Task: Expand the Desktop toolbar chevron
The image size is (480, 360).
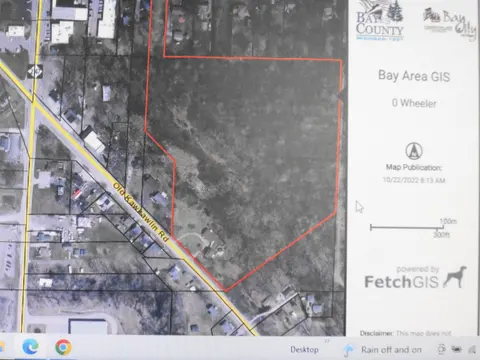Action: click(327, 341)
